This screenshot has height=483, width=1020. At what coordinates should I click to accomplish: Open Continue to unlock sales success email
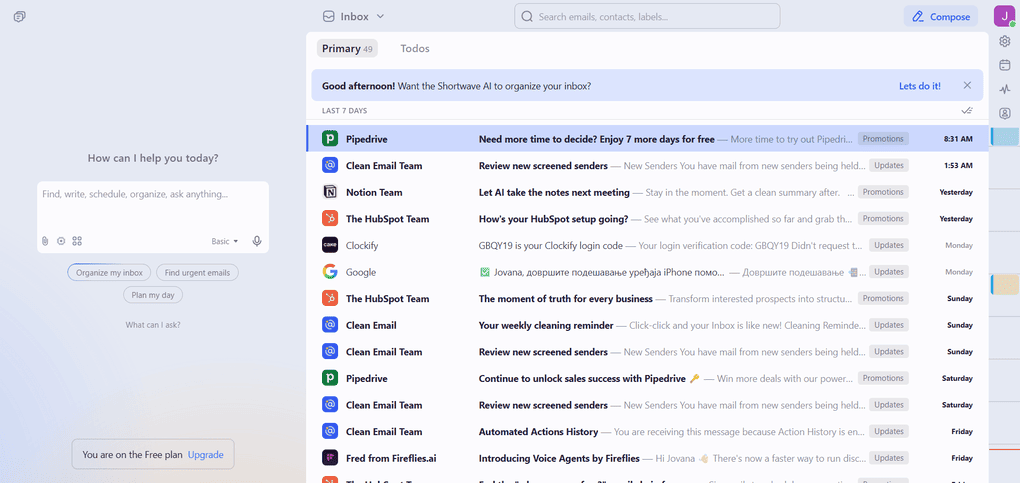(647, 378)
